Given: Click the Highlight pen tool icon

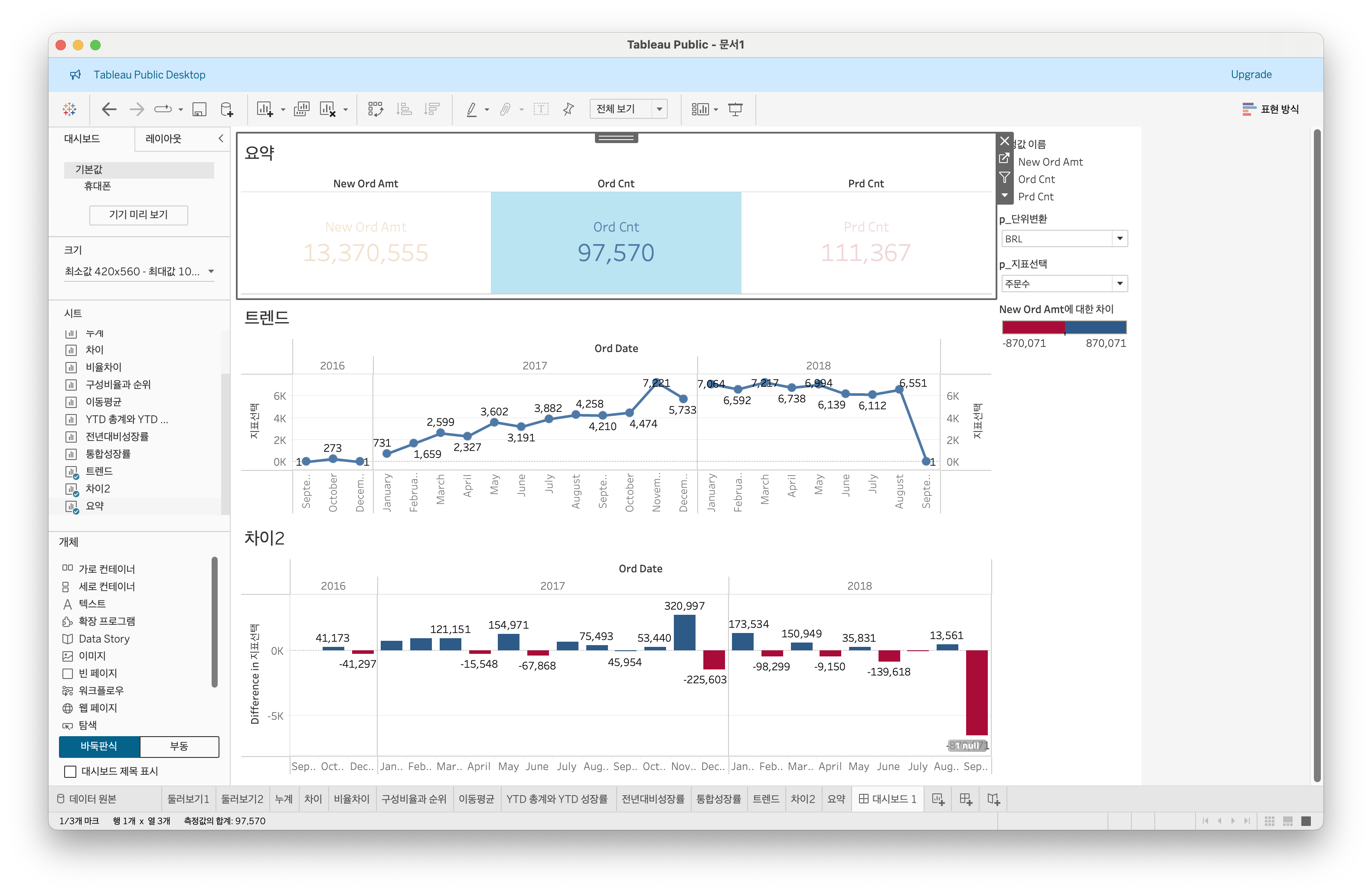Looking at the screenshot, I should pyautogui.click(x=471, y=110).
